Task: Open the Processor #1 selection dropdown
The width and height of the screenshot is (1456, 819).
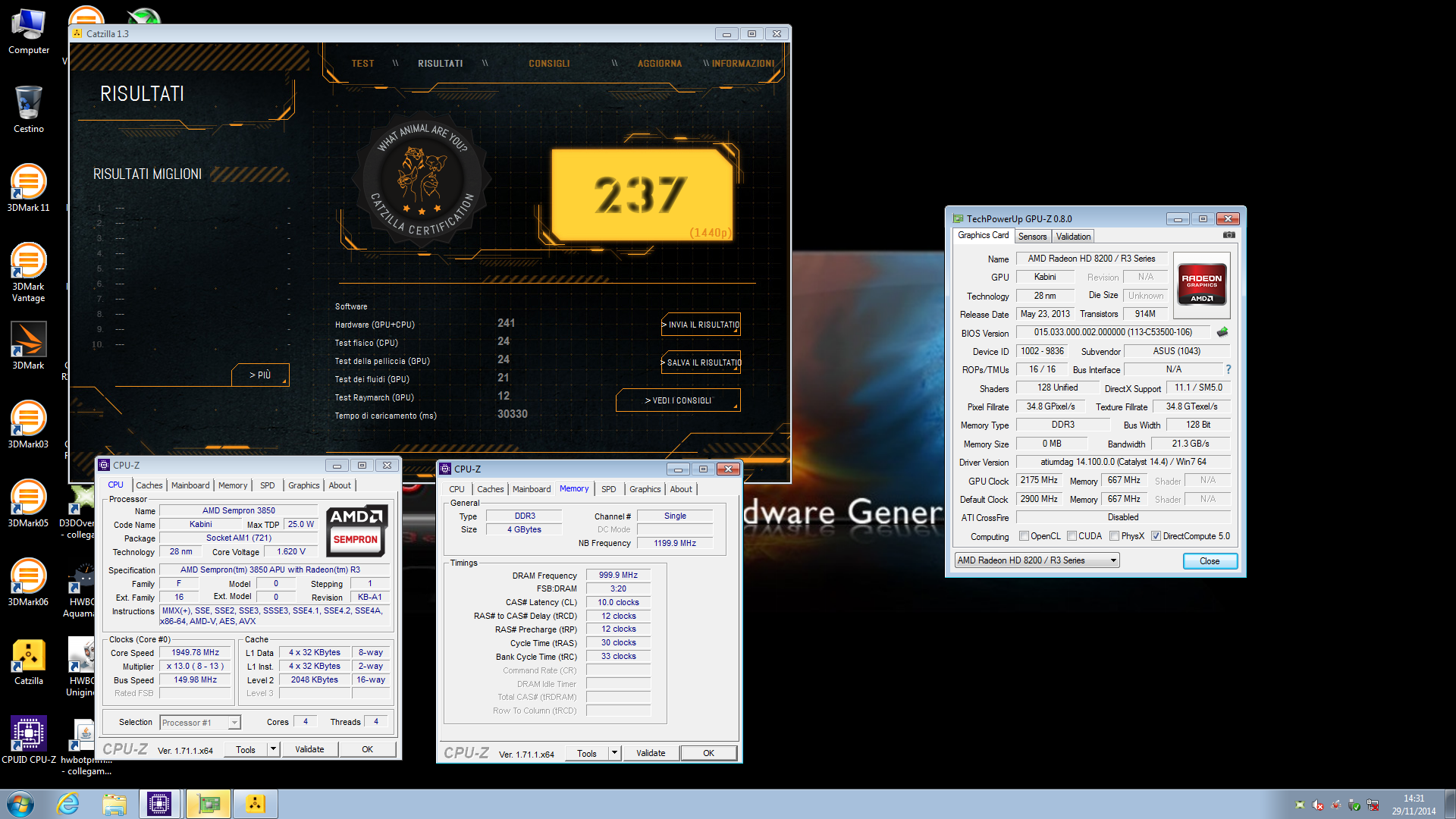Action: click(x=200, y=723)
